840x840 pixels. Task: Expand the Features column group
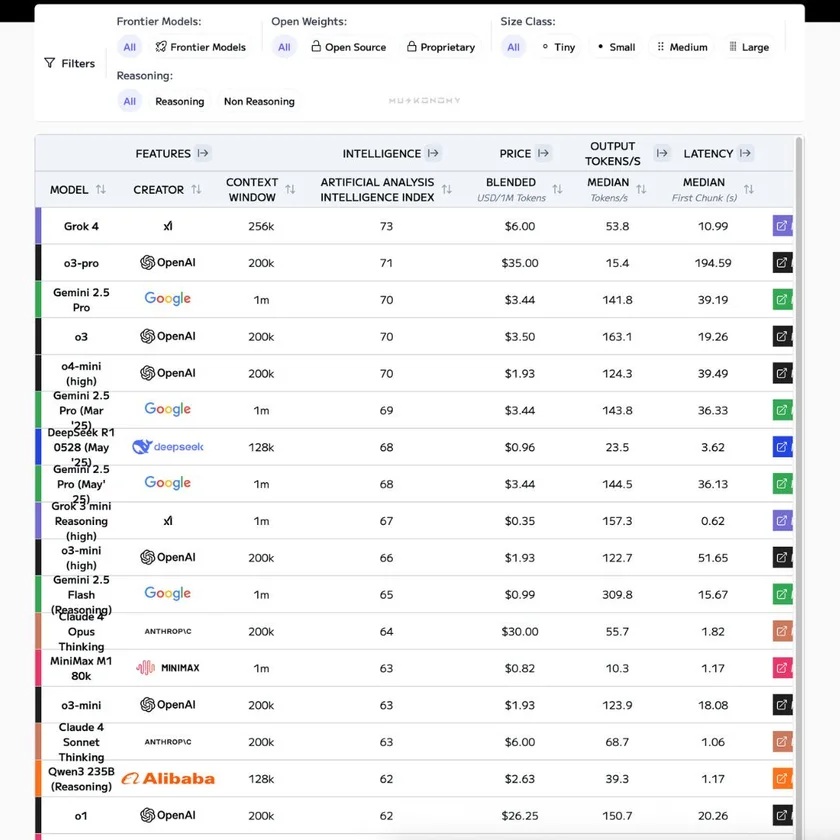tap(203, 154)
